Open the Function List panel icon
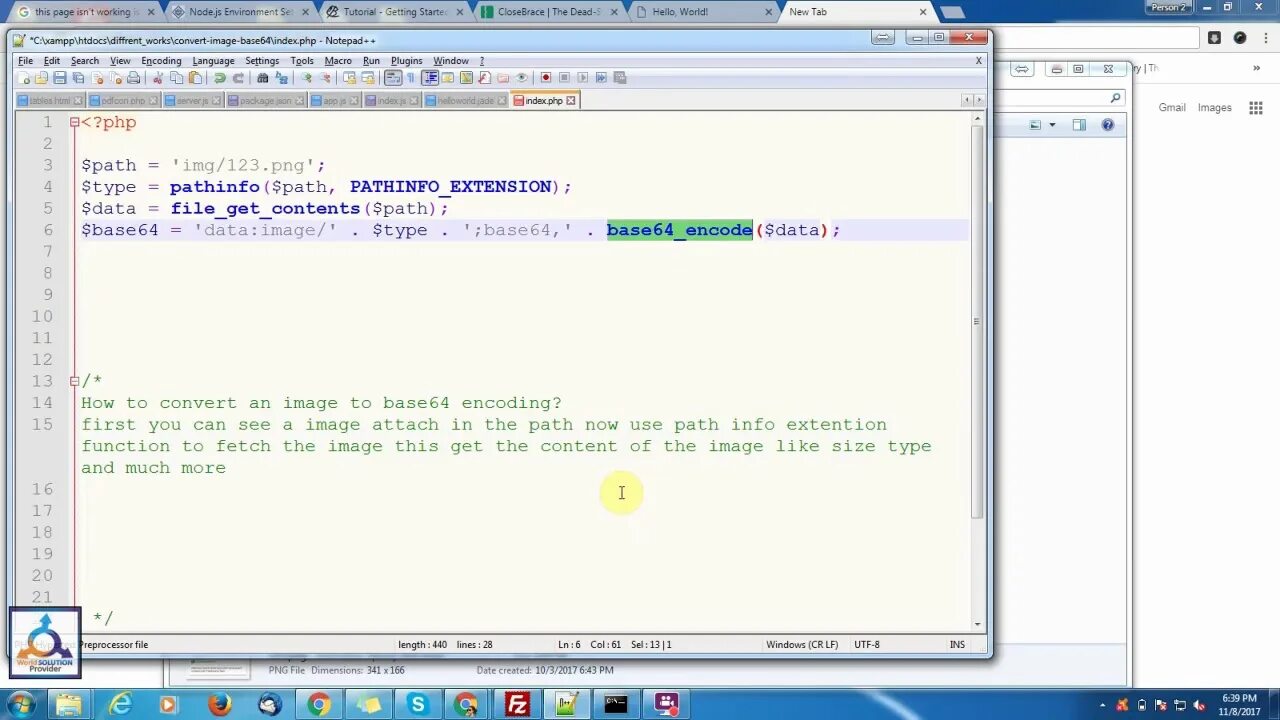This screenshot has width=1280, height=720. pos(484,78)
